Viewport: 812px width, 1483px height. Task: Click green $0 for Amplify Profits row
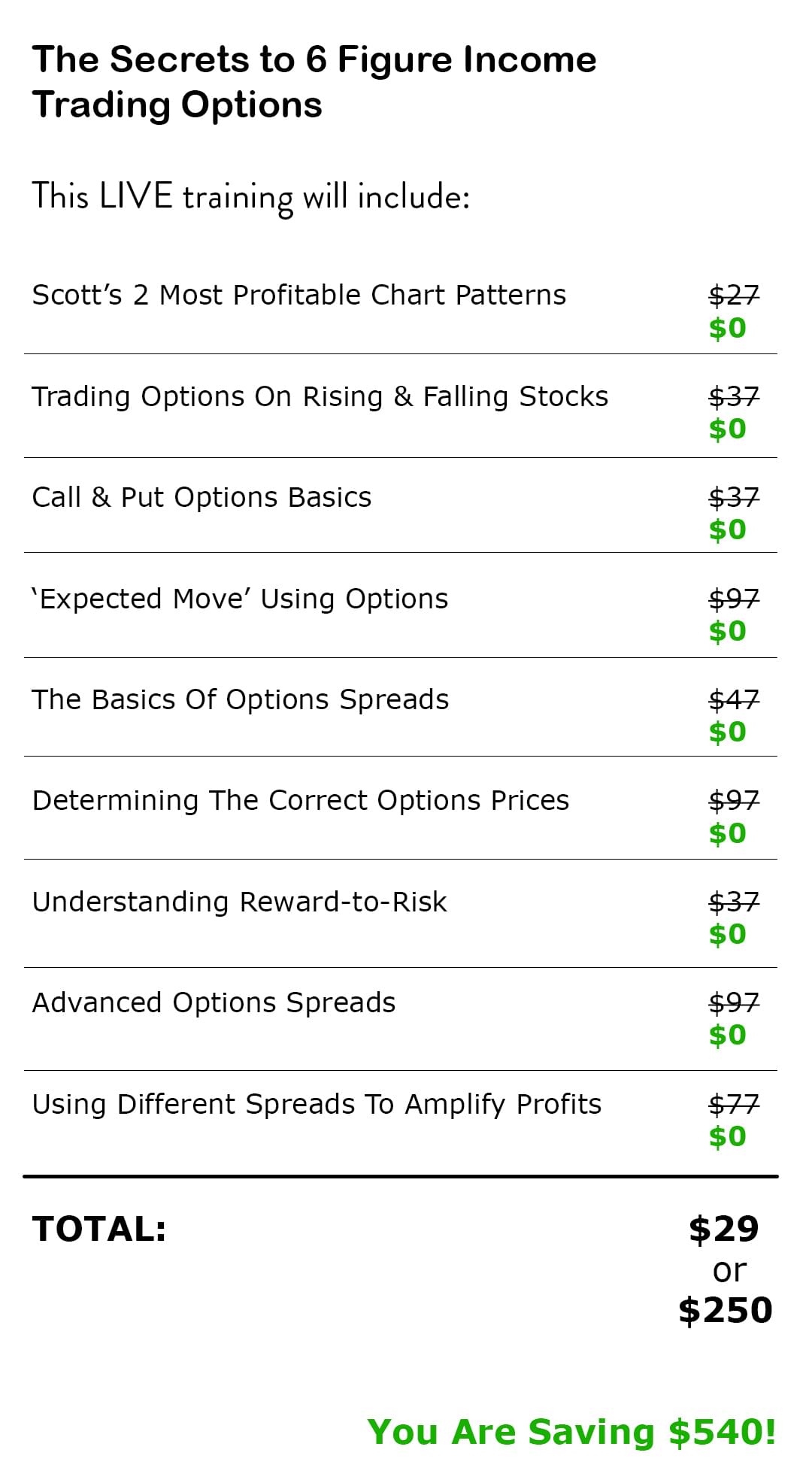click(727, 1136)
